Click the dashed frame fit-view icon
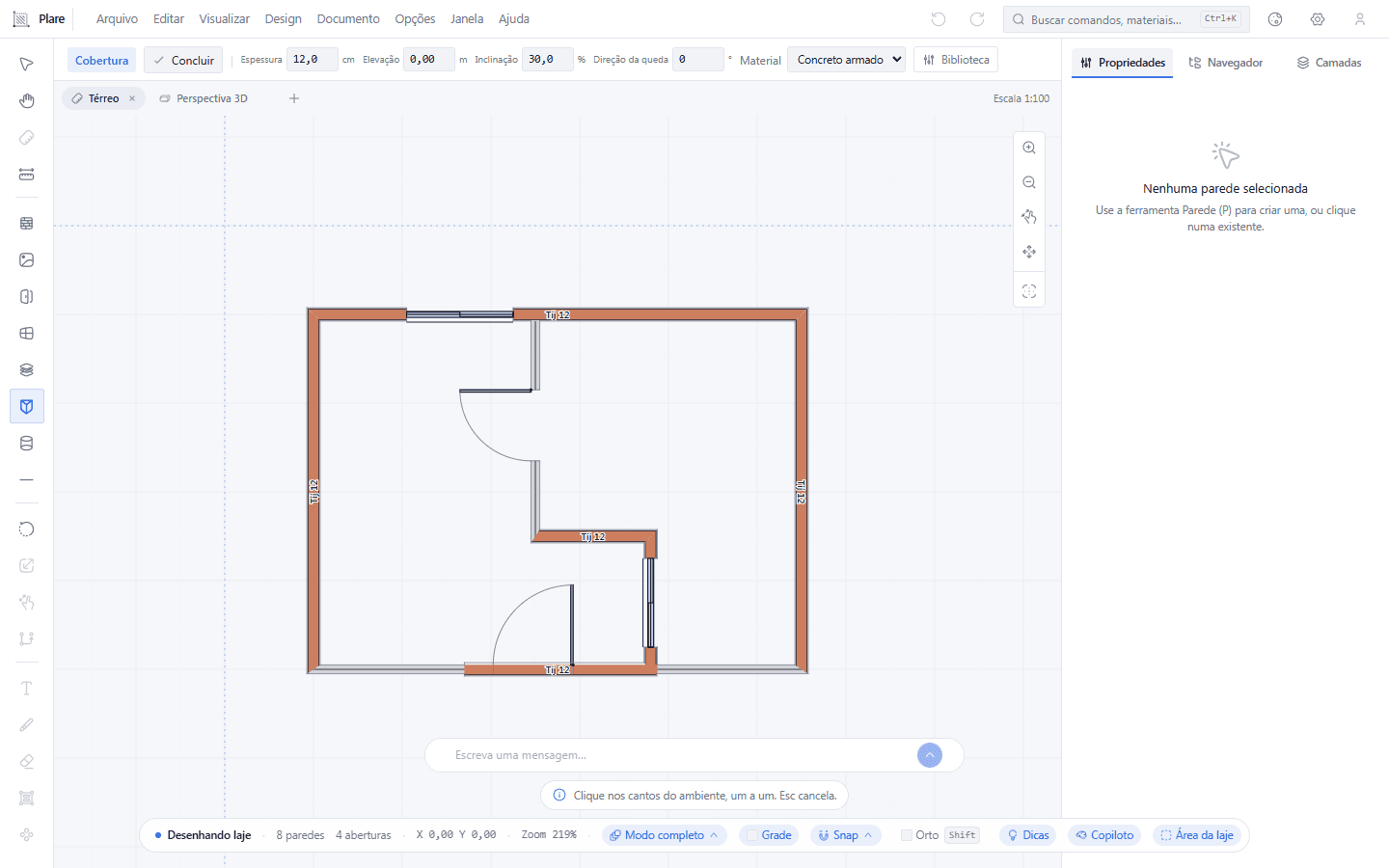This screenshot has height=868, width=1389. point(1029,291)
